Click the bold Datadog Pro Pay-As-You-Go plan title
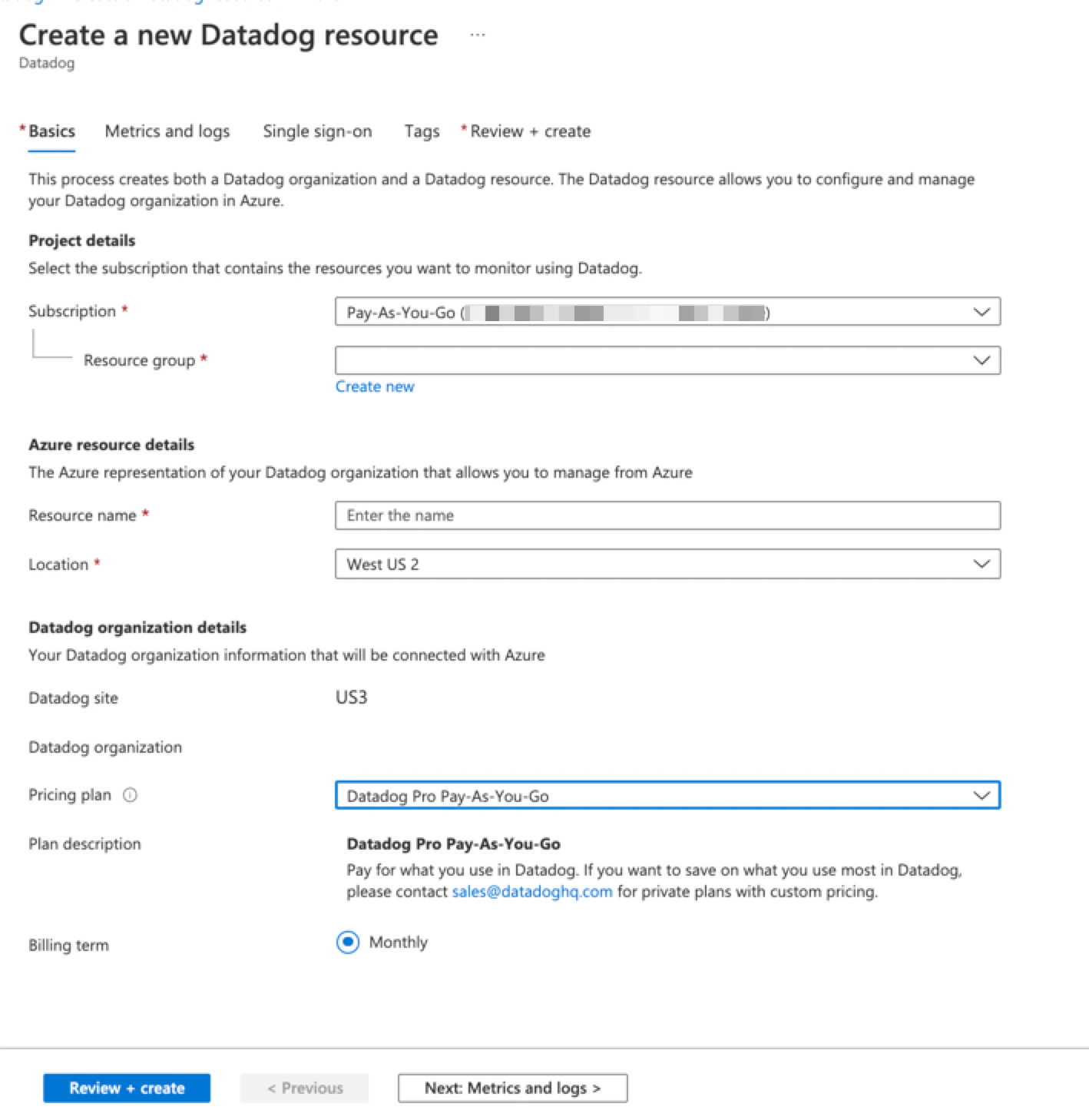This screenshot has height=1120, width=1089. pos(453,843)
